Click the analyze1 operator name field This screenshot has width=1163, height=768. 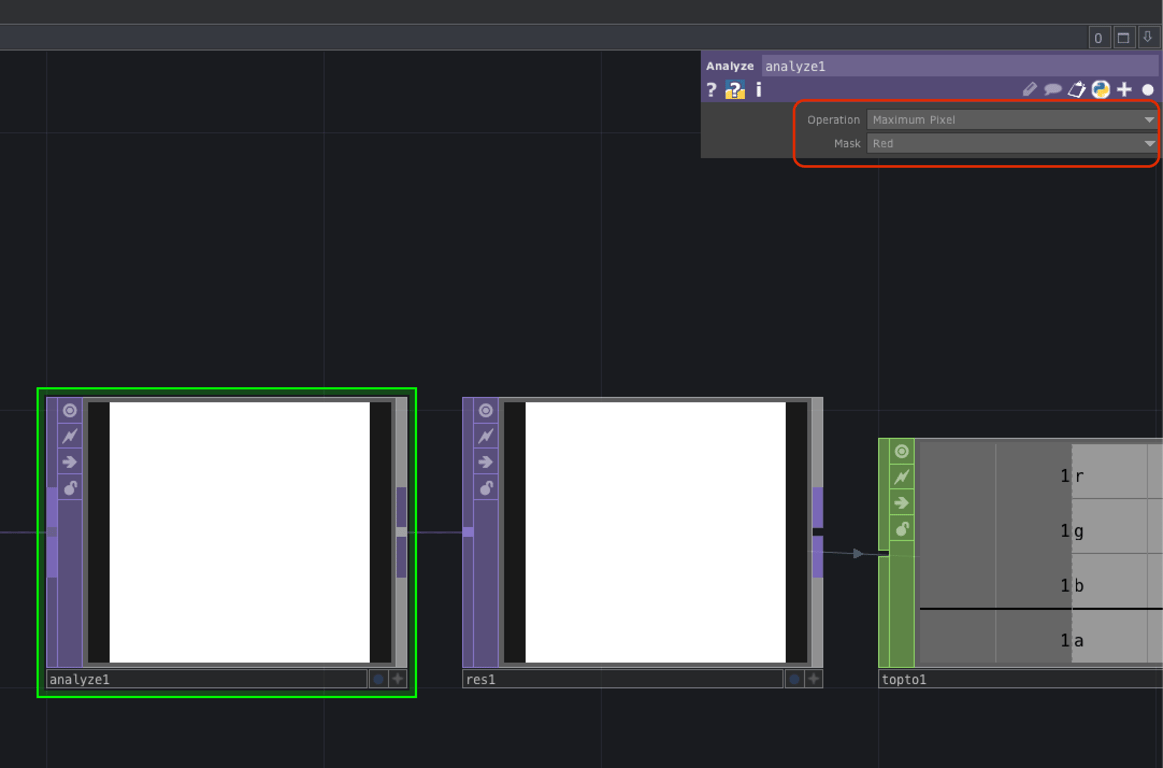[960, 66]
